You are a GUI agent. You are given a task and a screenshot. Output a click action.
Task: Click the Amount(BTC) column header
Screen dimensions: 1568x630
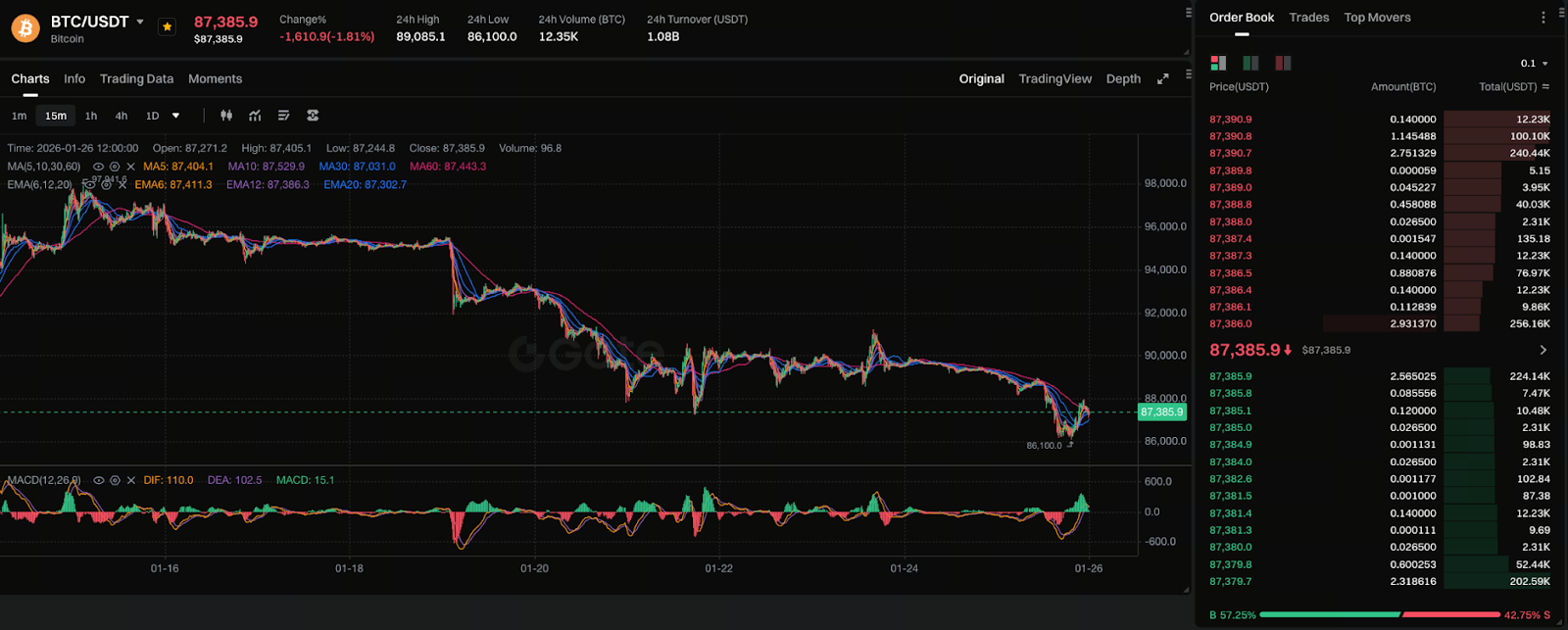[1403, 87]
